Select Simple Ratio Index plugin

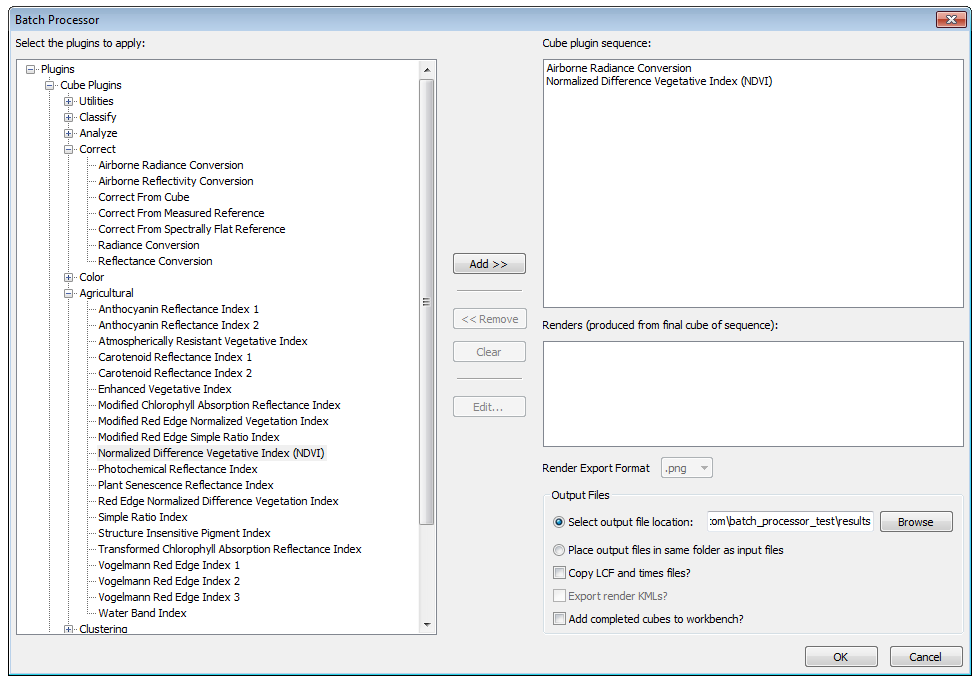pyautogui.click(x=143, y=517)
